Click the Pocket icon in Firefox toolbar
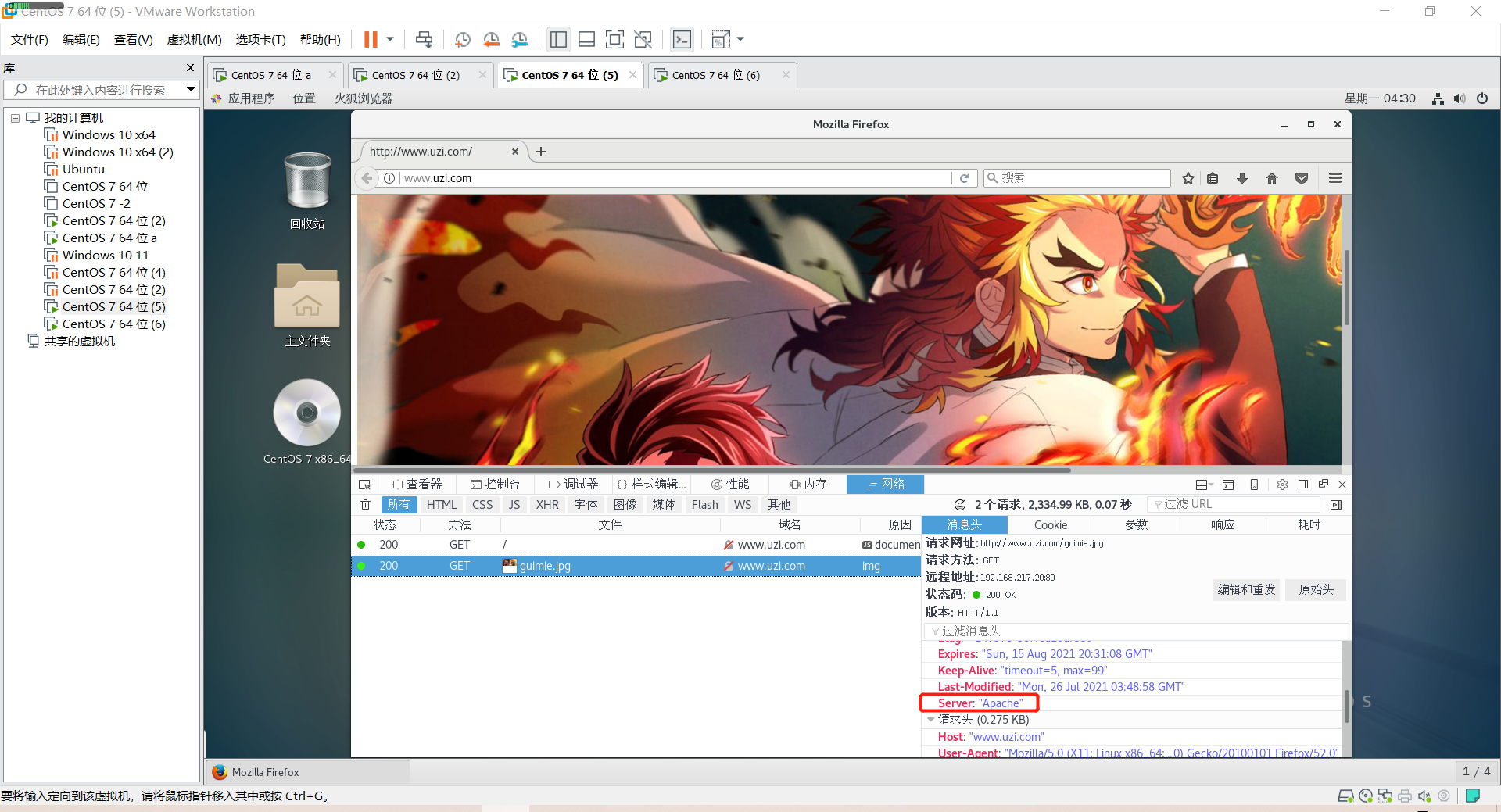The height and width of the screenshot is (812, 1501). (1302, 178)
